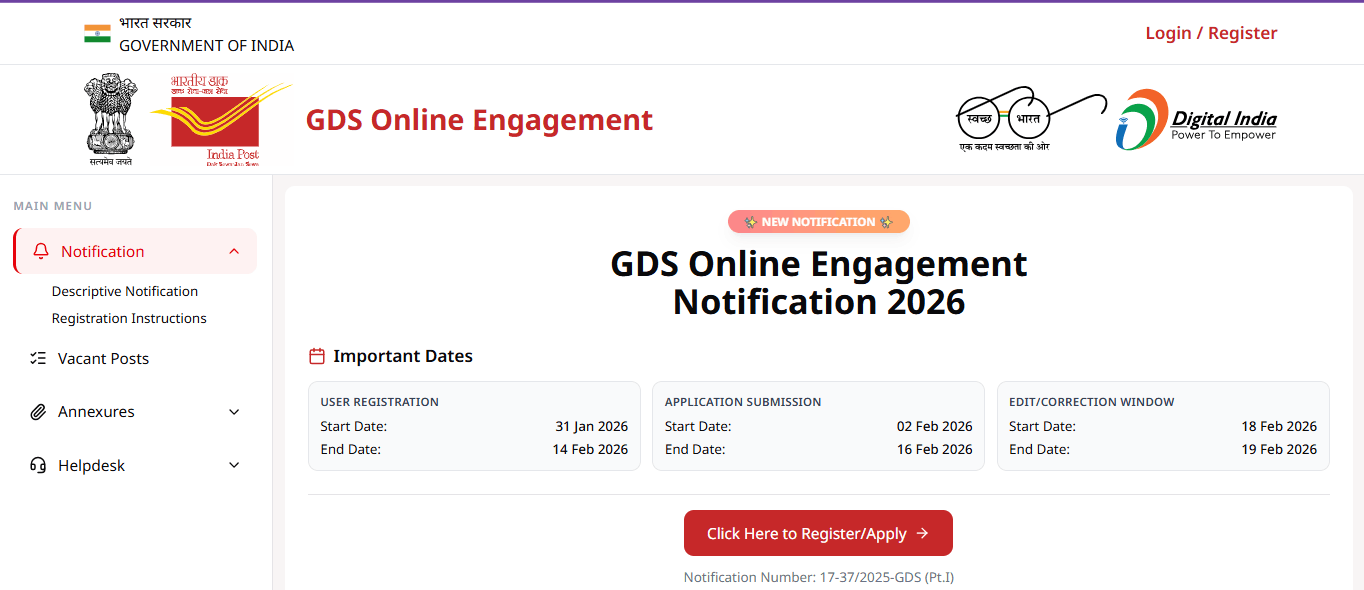The width and height of the screenshot is (1364, 590).
Task: Click the national emblem of India
Action: click(x=110, y=118)
